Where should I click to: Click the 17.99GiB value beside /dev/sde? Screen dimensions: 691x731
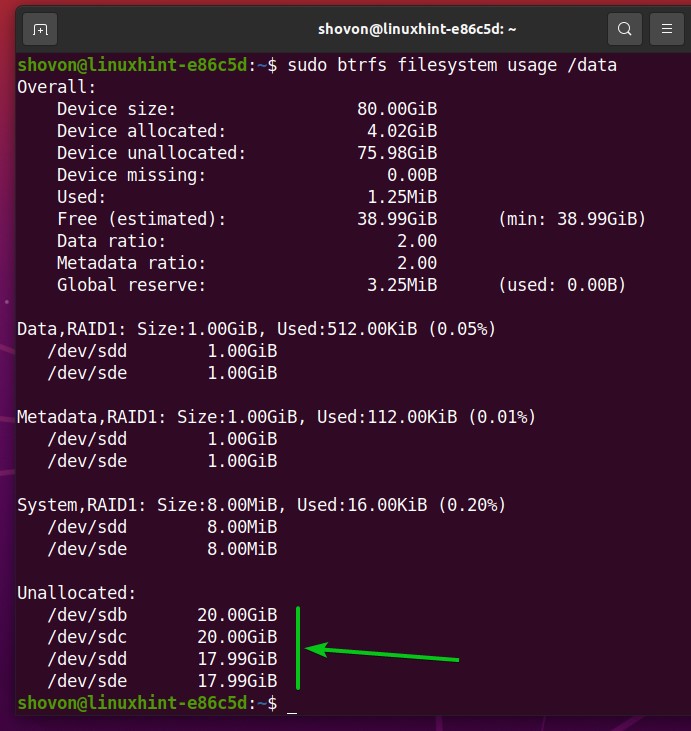tap(237, 681)
